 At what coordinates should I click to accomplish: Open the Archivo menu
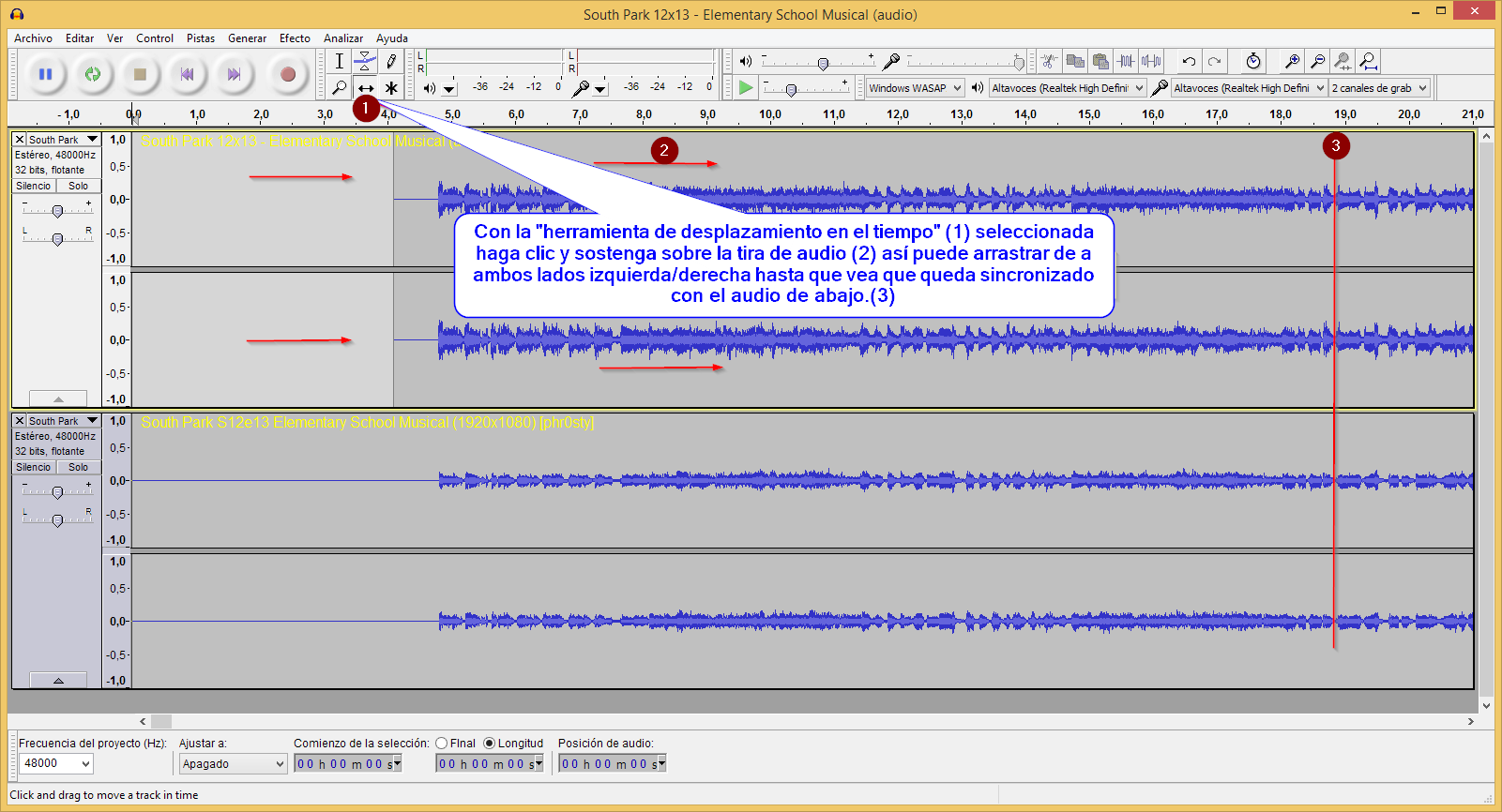point(33,38)
